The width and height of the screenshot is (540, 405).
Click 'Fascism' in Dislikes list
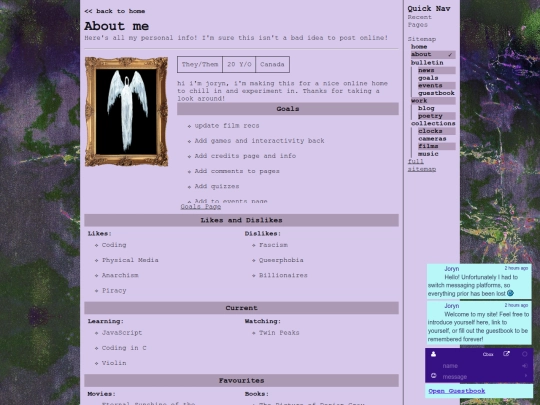pos(273,245)
